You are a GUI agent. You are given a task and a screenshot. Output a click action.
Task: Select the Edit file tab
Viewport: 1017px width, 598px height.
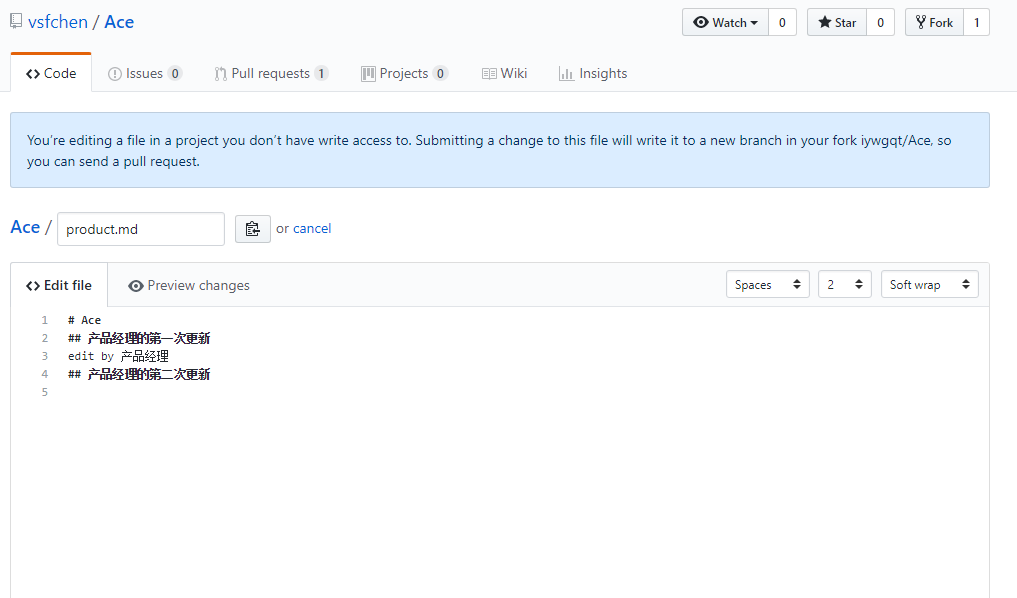click(x=59, y=285)
